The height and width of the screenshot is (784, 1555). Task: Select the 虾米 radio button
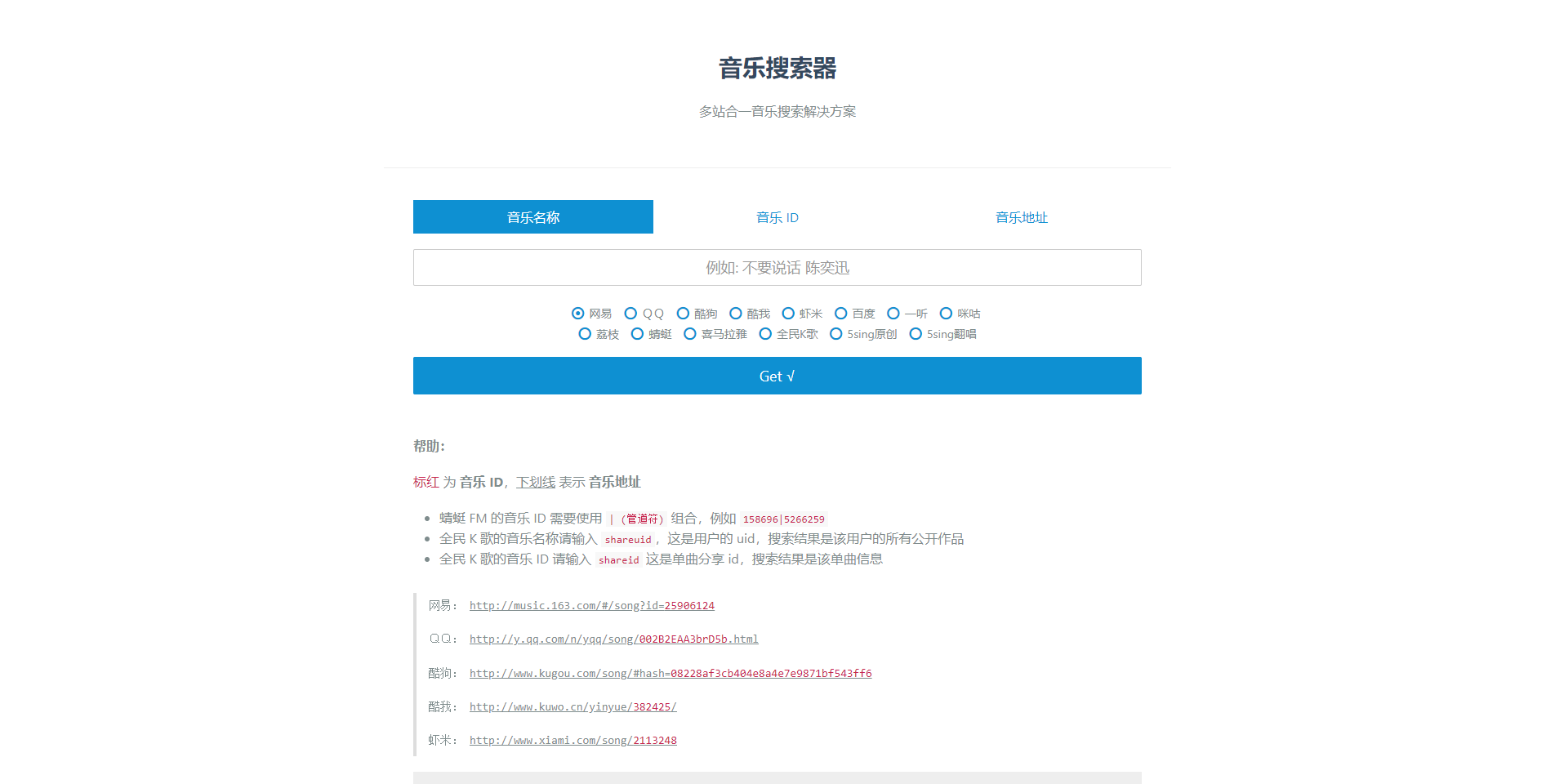(788, 314)
